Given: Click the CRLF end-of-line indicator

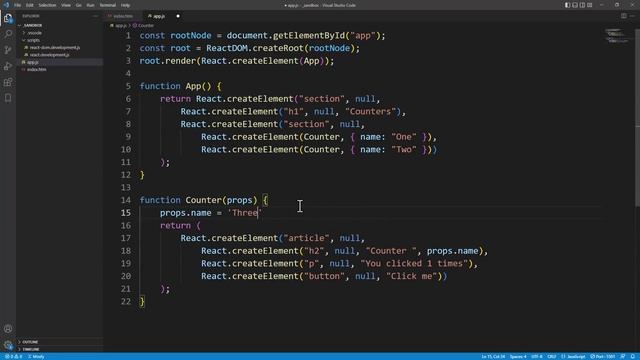Looking at the screenshot, I should coord(551,356).
